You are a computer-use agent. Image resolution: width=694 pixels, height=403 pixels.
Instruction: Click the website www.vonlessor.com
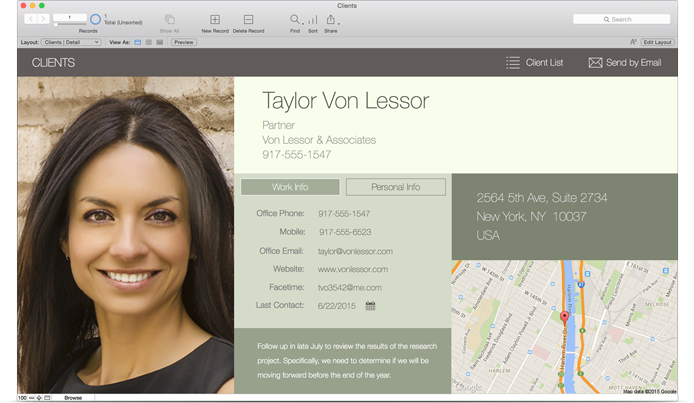click(x=353, y=269)
